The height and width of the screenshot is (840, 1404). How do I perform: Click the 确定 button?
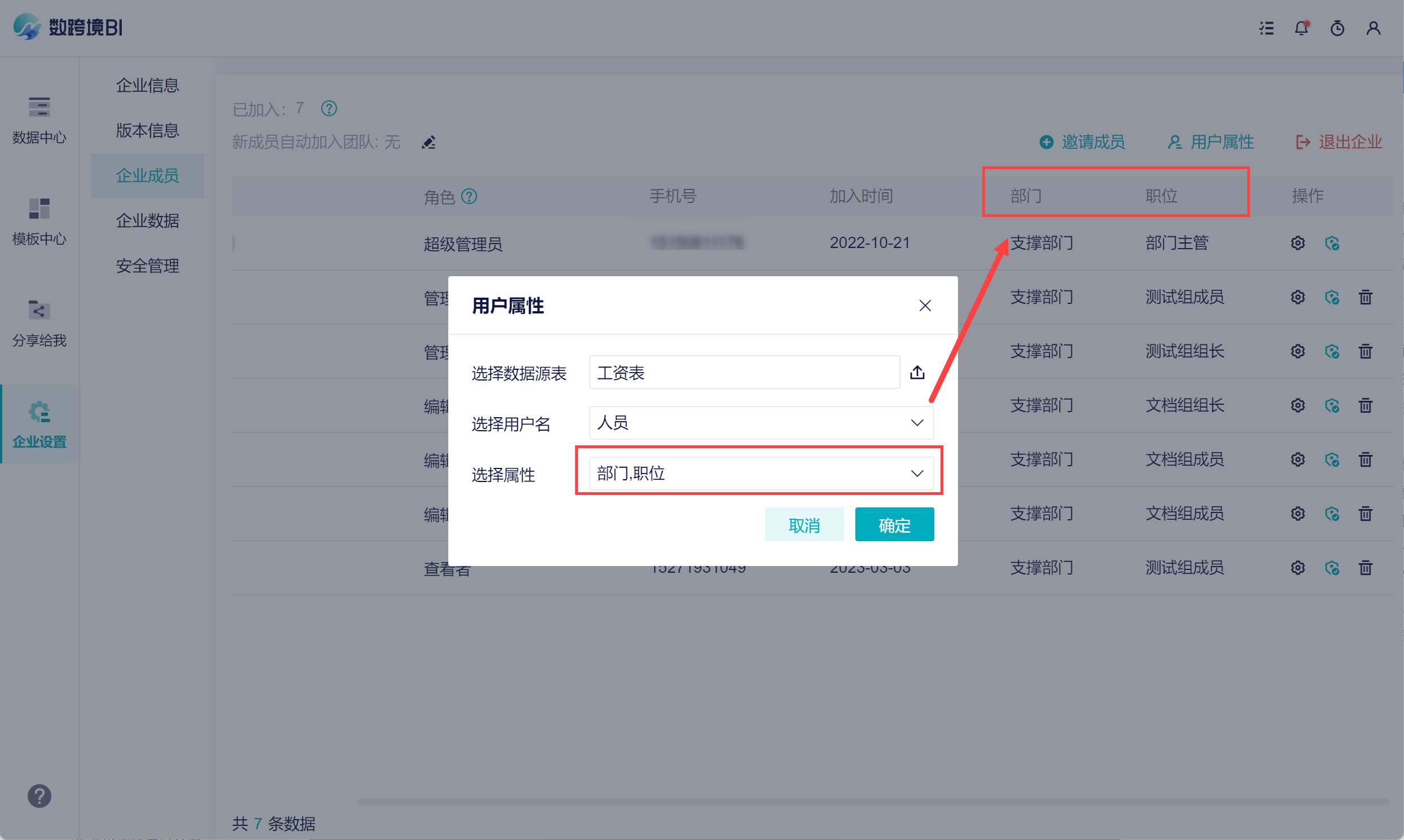pyautogui.click(x=894, y=525)
